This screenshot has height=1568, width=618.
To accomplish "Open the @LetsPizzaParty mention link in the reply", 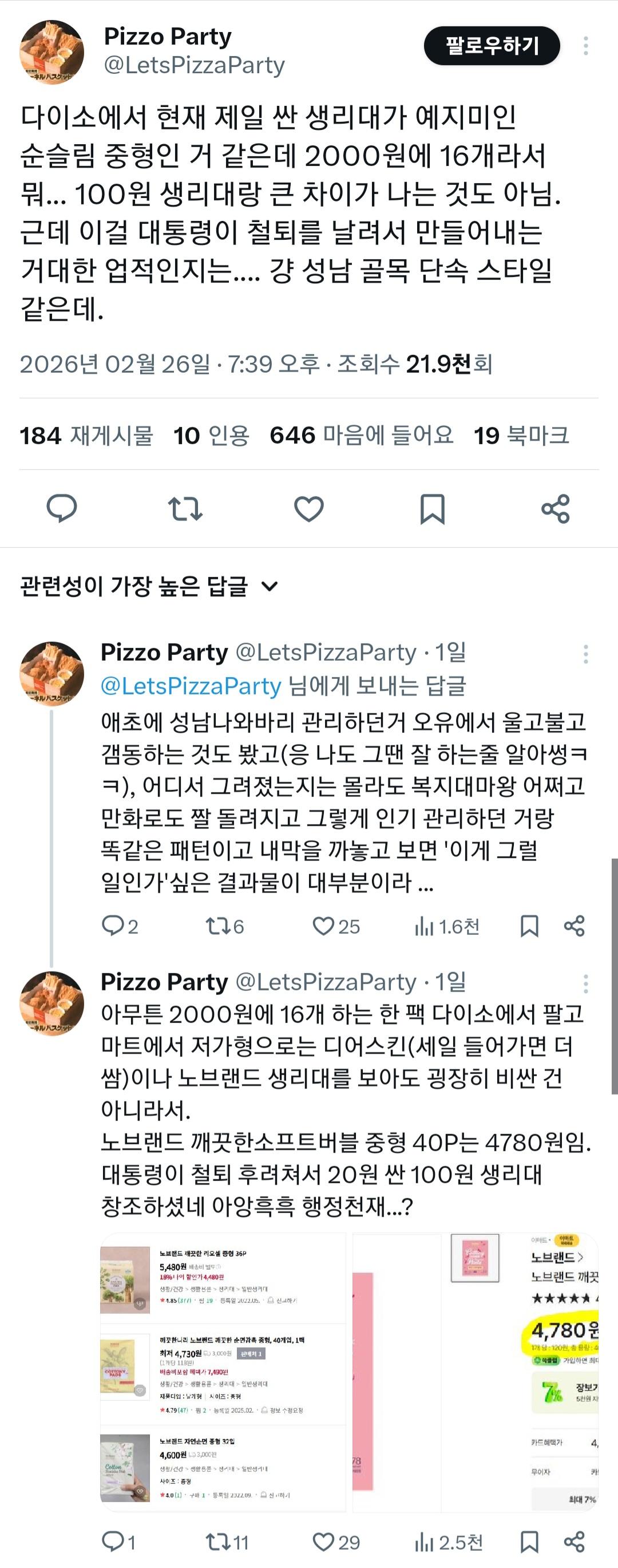I will [191, 686].
